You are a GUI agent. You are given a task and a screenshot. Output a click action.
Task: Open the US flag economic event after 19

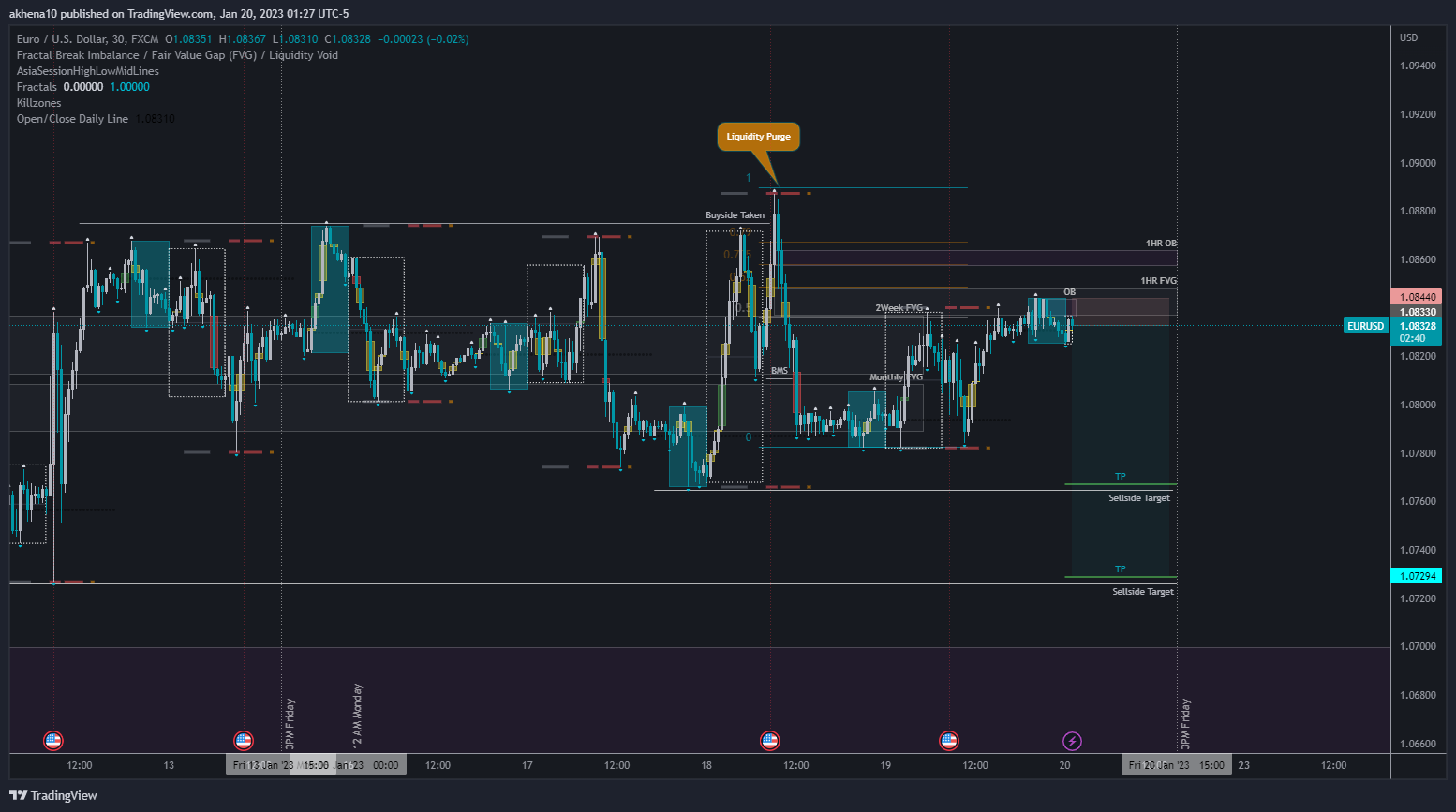click(x=949, y=741)
